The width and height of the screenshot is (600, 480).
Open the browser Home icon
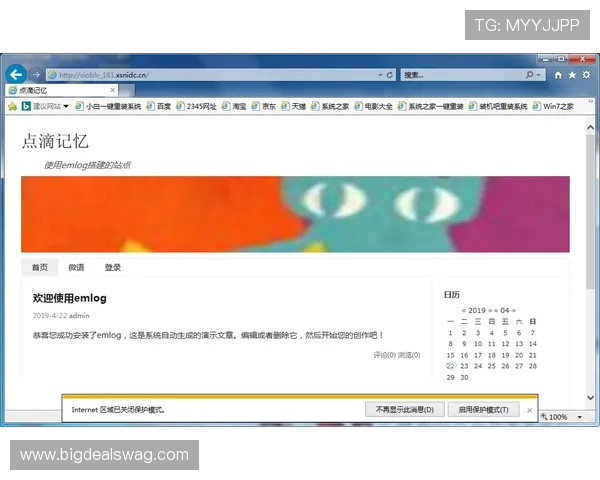[x=558, y=75]
